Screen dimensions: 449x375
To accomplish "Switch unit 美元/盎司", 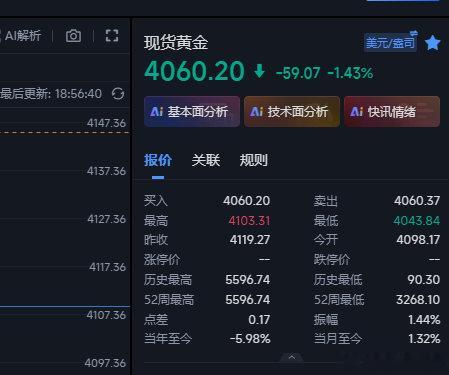I will pyautogui.click(x=391, y=42).
